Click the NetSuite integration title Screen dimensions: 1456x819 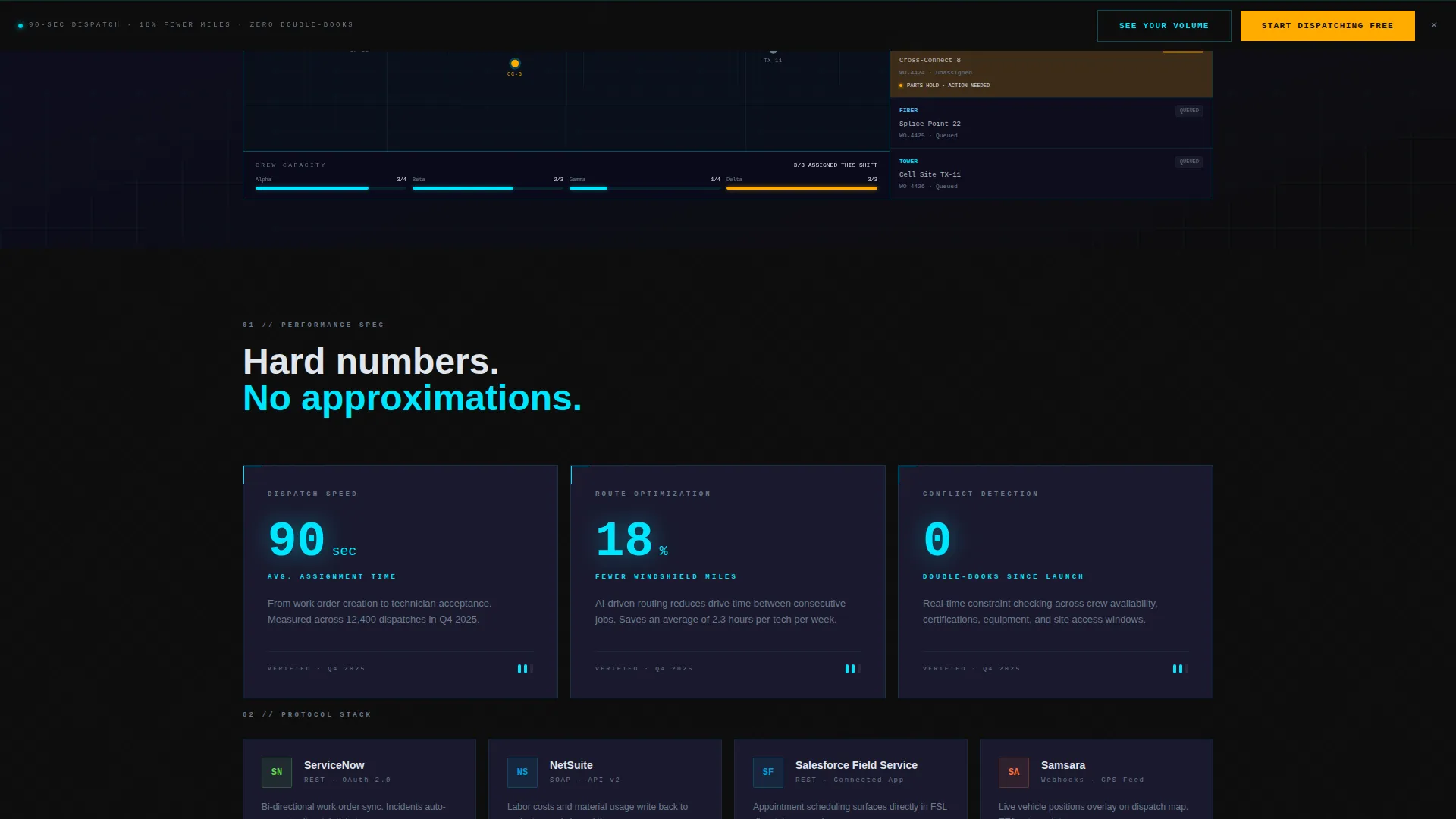click(571, 765)
